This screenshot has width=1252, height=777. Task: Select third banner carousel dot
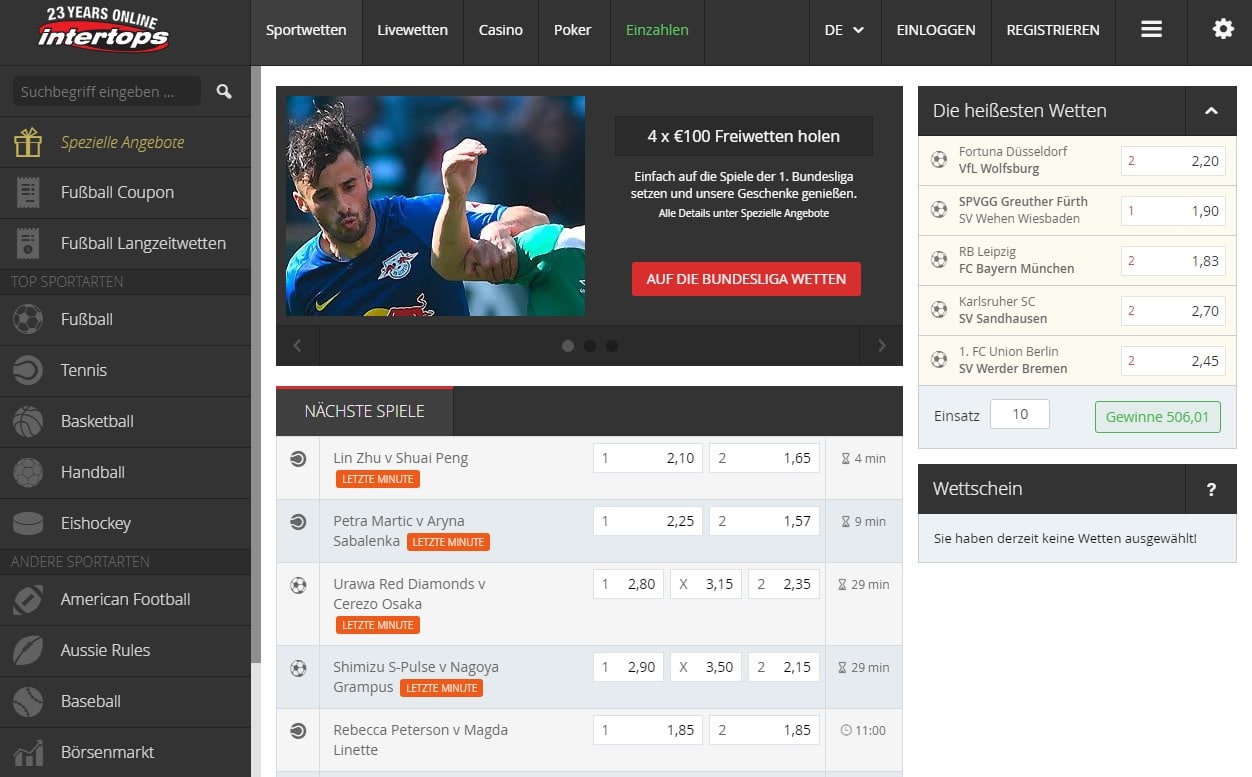612,346
